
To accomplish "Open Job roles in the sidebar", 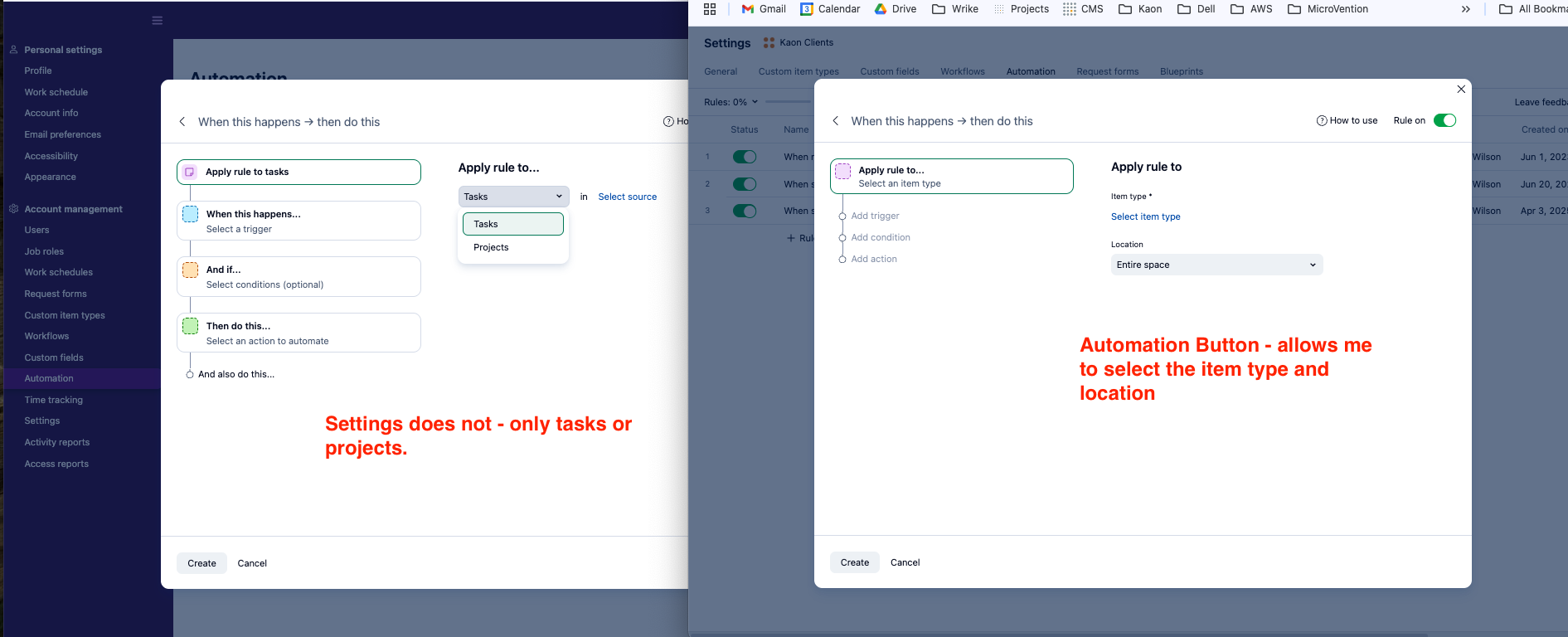I will (x=44, y=251).
